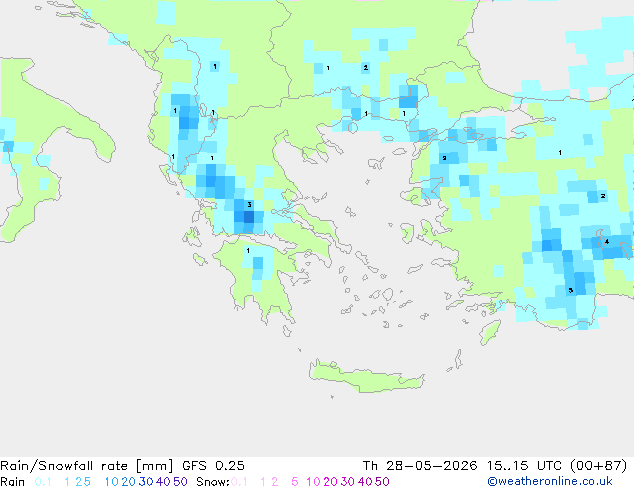Click the "(00+87)" forecast offset text
The height and width of the screenshot is (490, 634).
pyautogui.click(x=598, y=466)
